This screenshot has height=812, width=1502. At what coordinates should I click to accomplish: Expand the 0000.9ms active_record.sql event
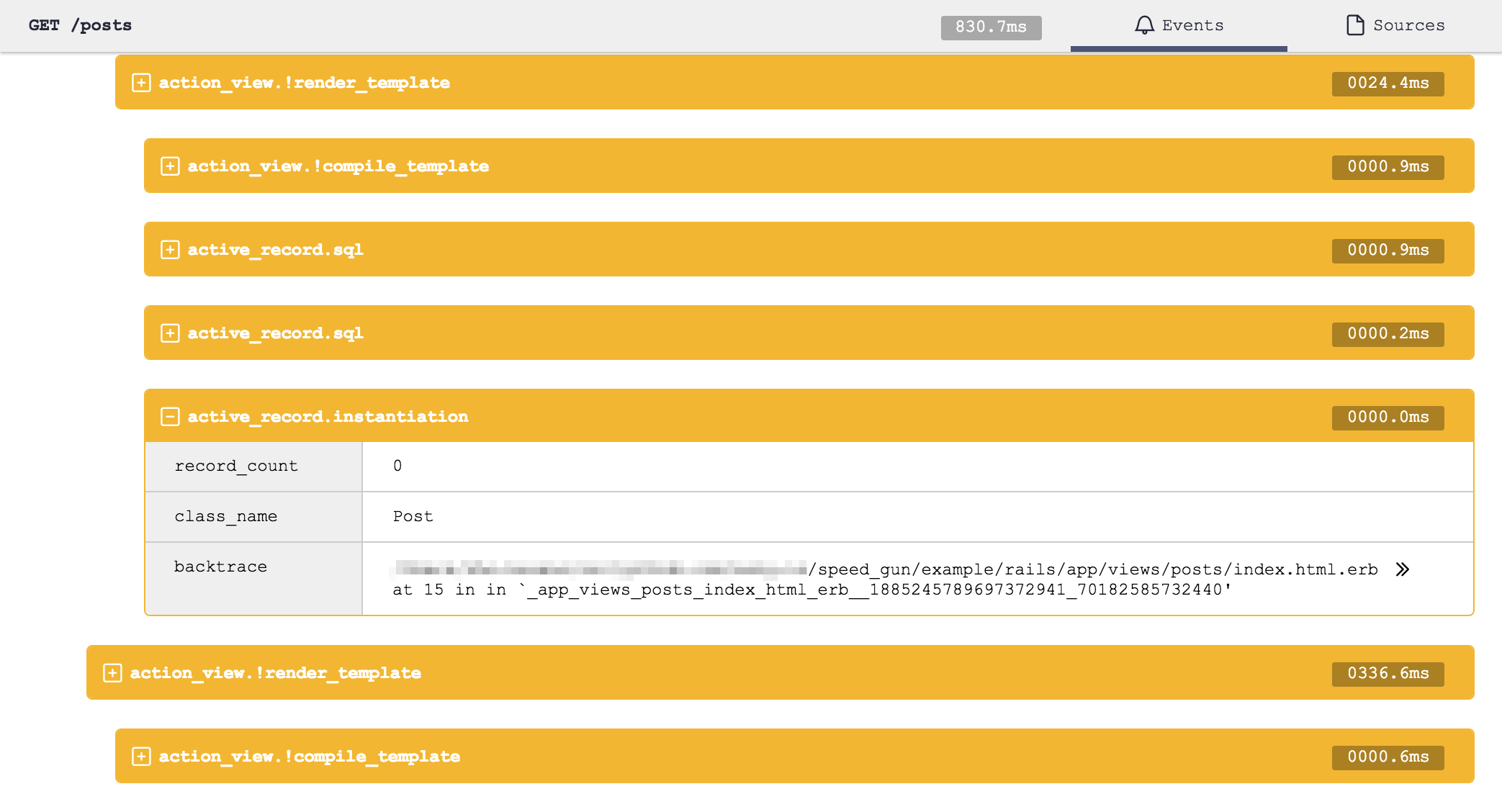(170, 250)
